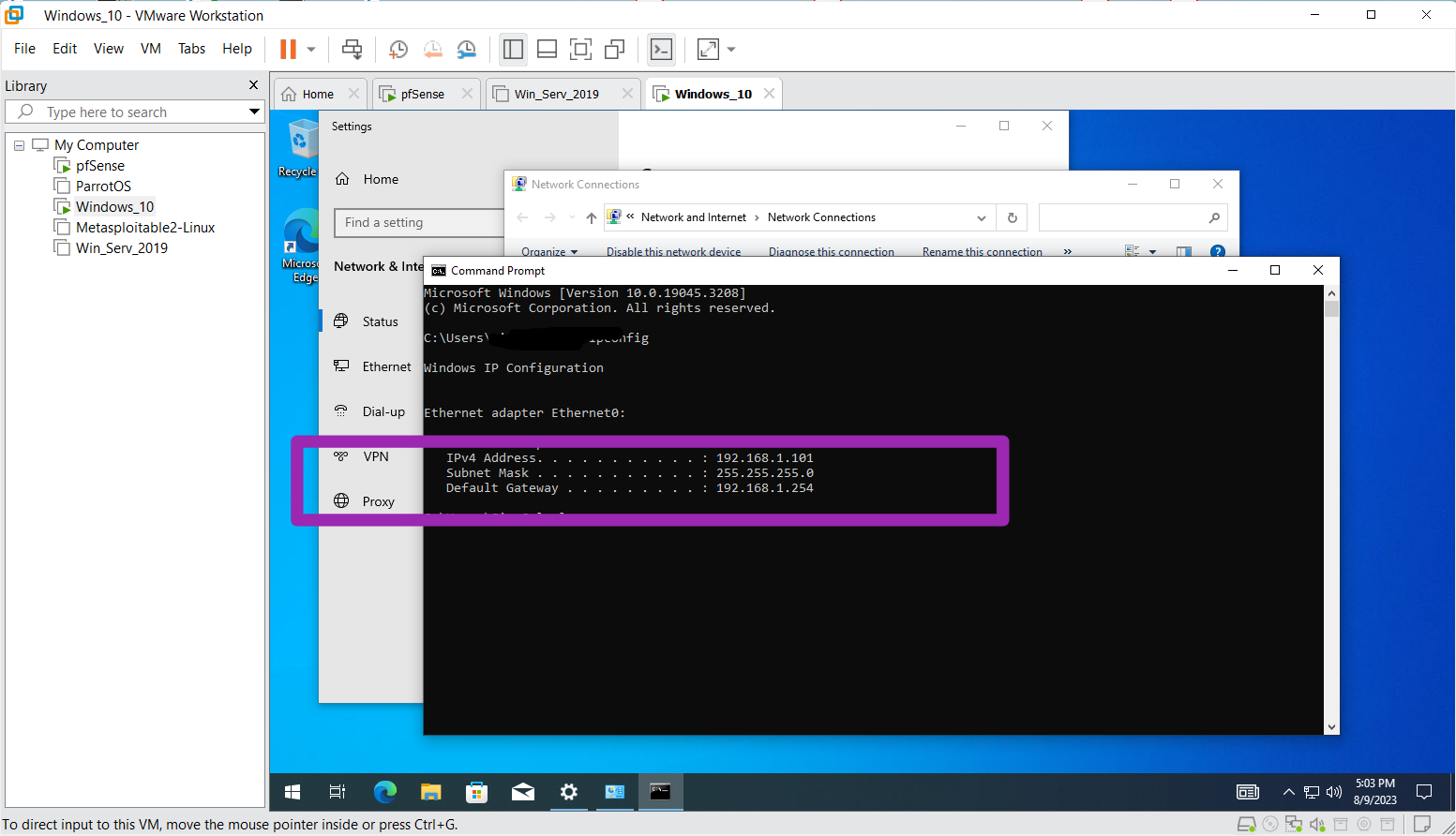Screen dimensions: 1456x836
Task: Open Microsoft Store taskbar icon
Action: [476, 792]
